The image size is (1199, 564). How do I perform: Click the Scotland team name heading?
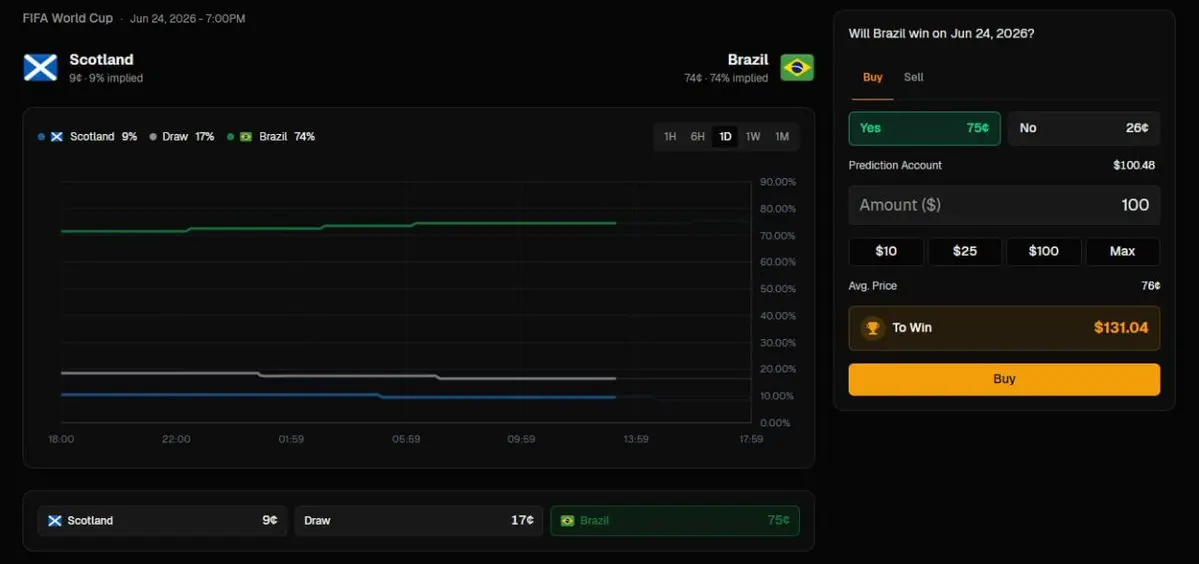pyautogui.click(x=101, y=60)
